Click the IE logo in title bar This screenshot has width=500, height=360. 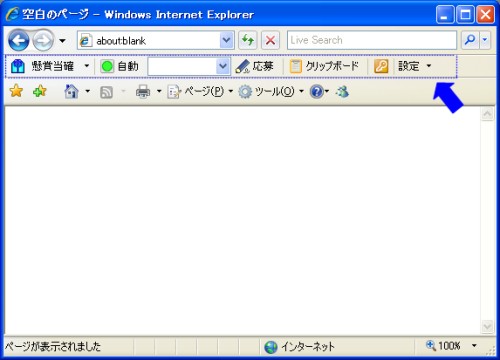pyautogui.click(x=13, y=14)
